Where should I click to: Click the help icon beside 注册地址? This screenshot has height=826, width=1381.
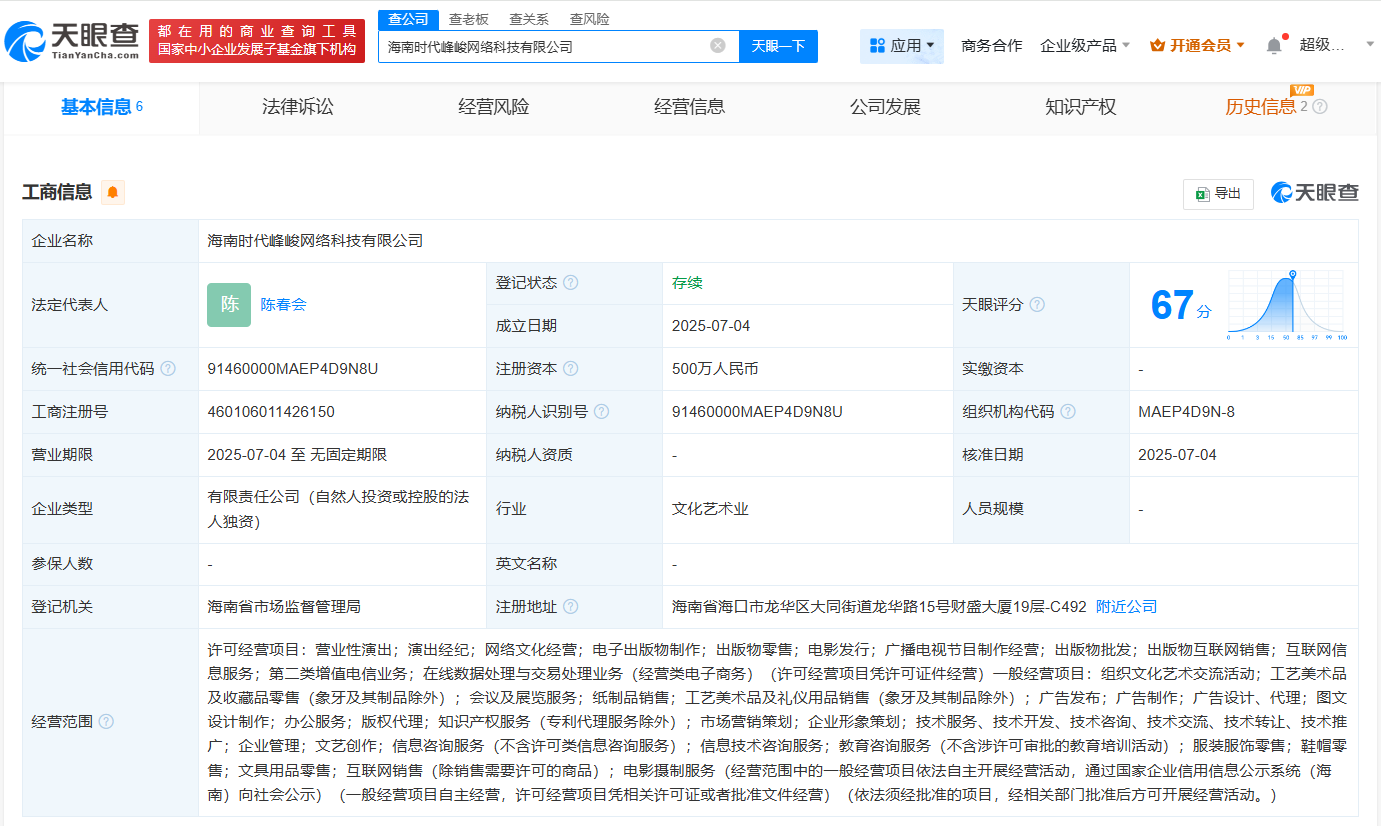[x=570, y=607]
